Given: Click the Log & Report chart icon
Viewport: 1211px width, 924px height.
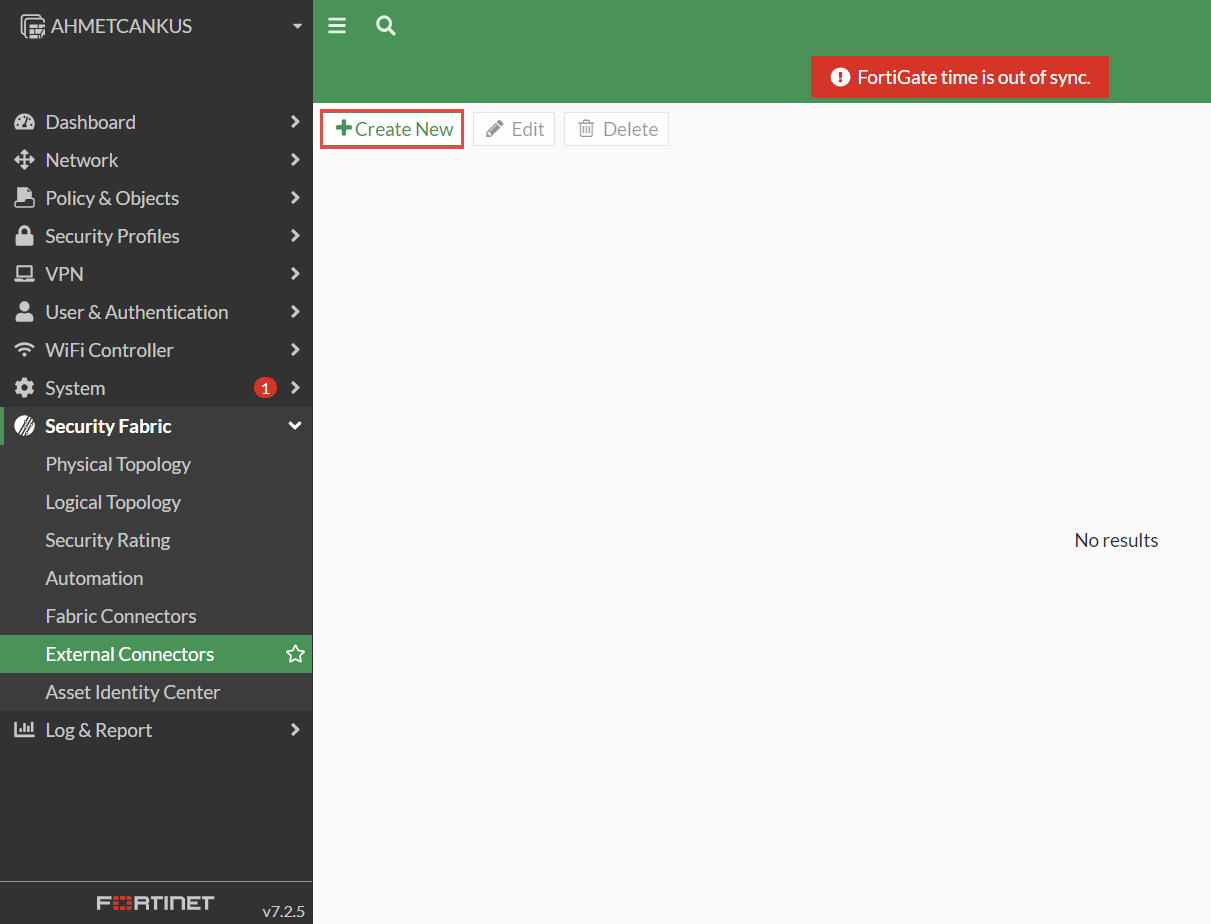Looking at the screenshot, I should (24, 730).
